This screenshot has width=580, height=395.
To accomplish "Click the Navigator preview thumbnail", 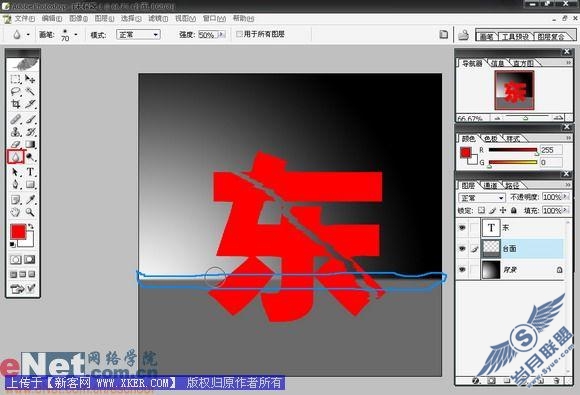I will coord(514,90).
